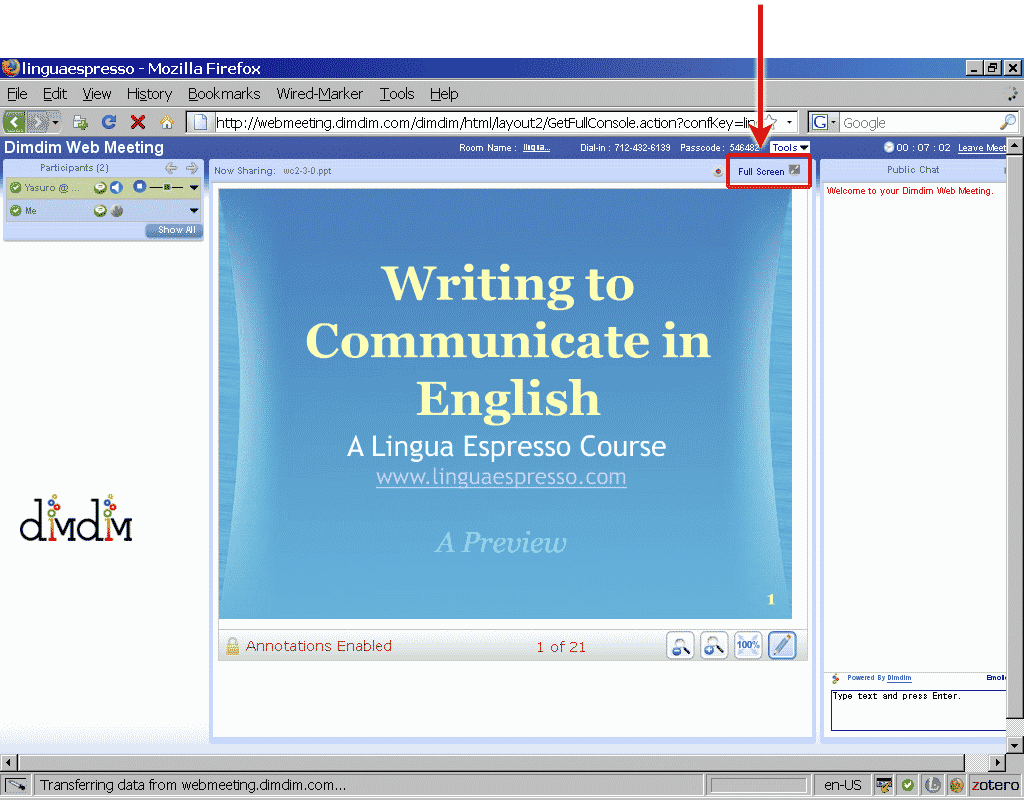Expand Yasuro's participant options arrow
Image resolution: width=1024 pixels, height=800 pixels.
point(194,188)
